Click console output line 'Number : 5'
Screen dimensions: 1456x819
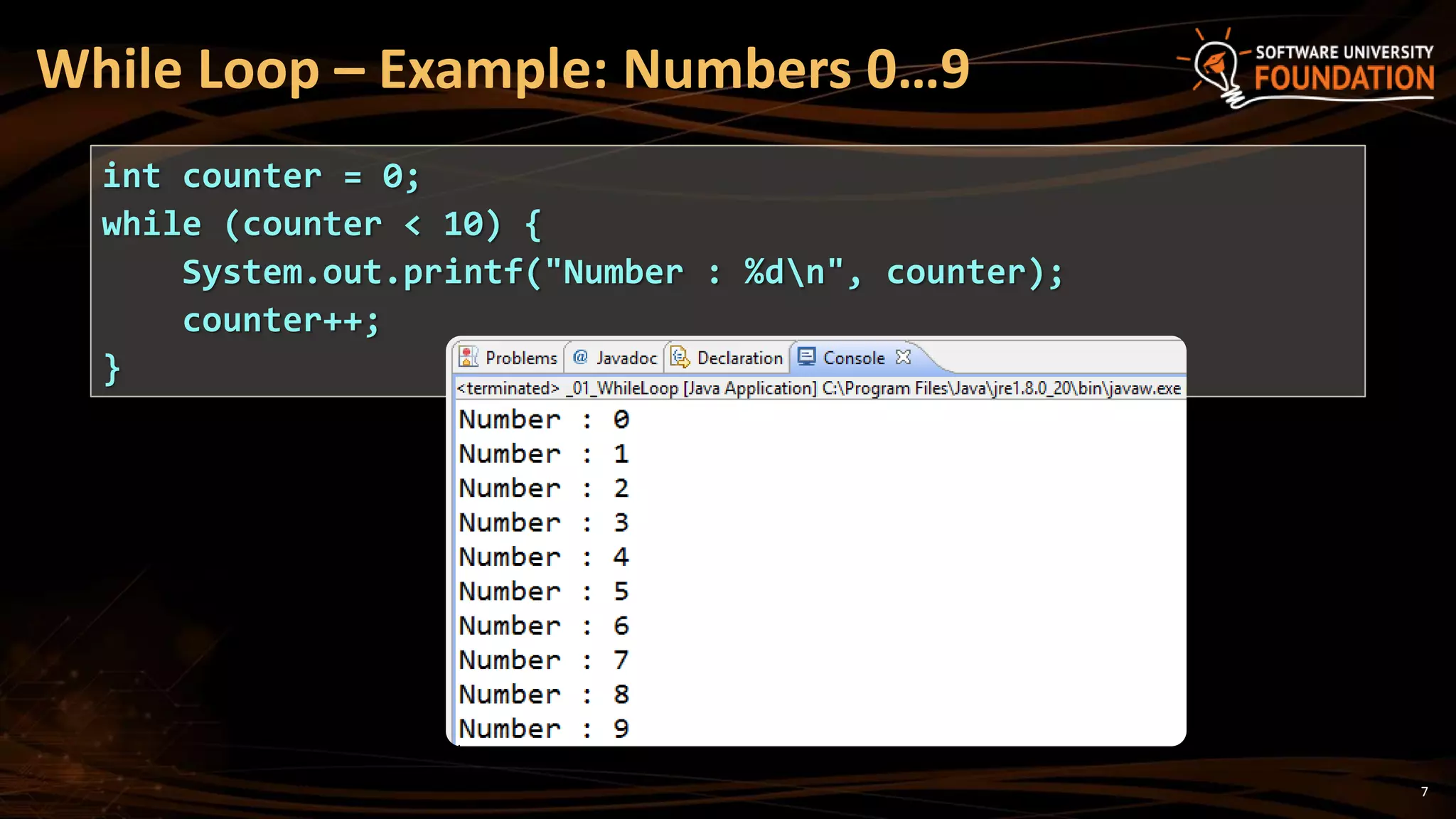(x=544, y=591)
